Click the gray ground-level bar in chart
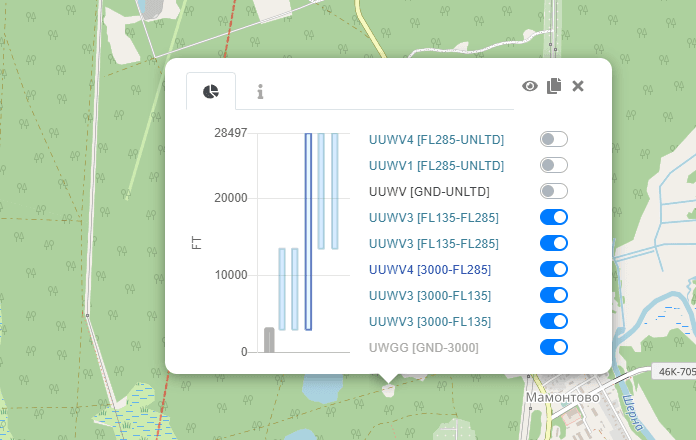696x440 pixels. [269, 340]
